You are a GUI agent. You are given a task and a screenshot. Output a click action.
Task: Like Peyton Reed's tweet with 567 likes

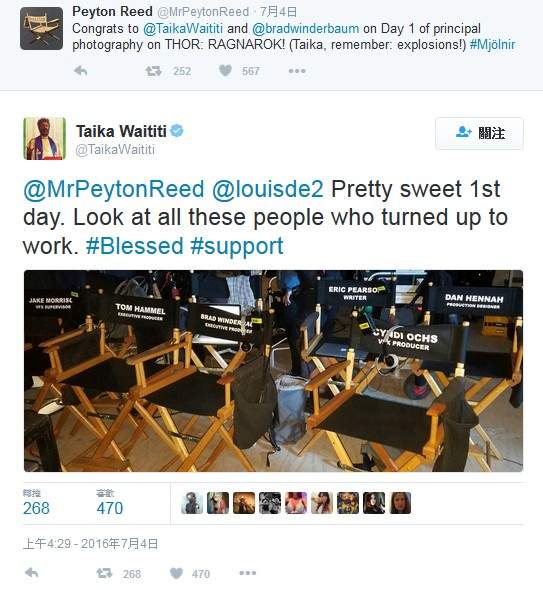click(225, 70)
